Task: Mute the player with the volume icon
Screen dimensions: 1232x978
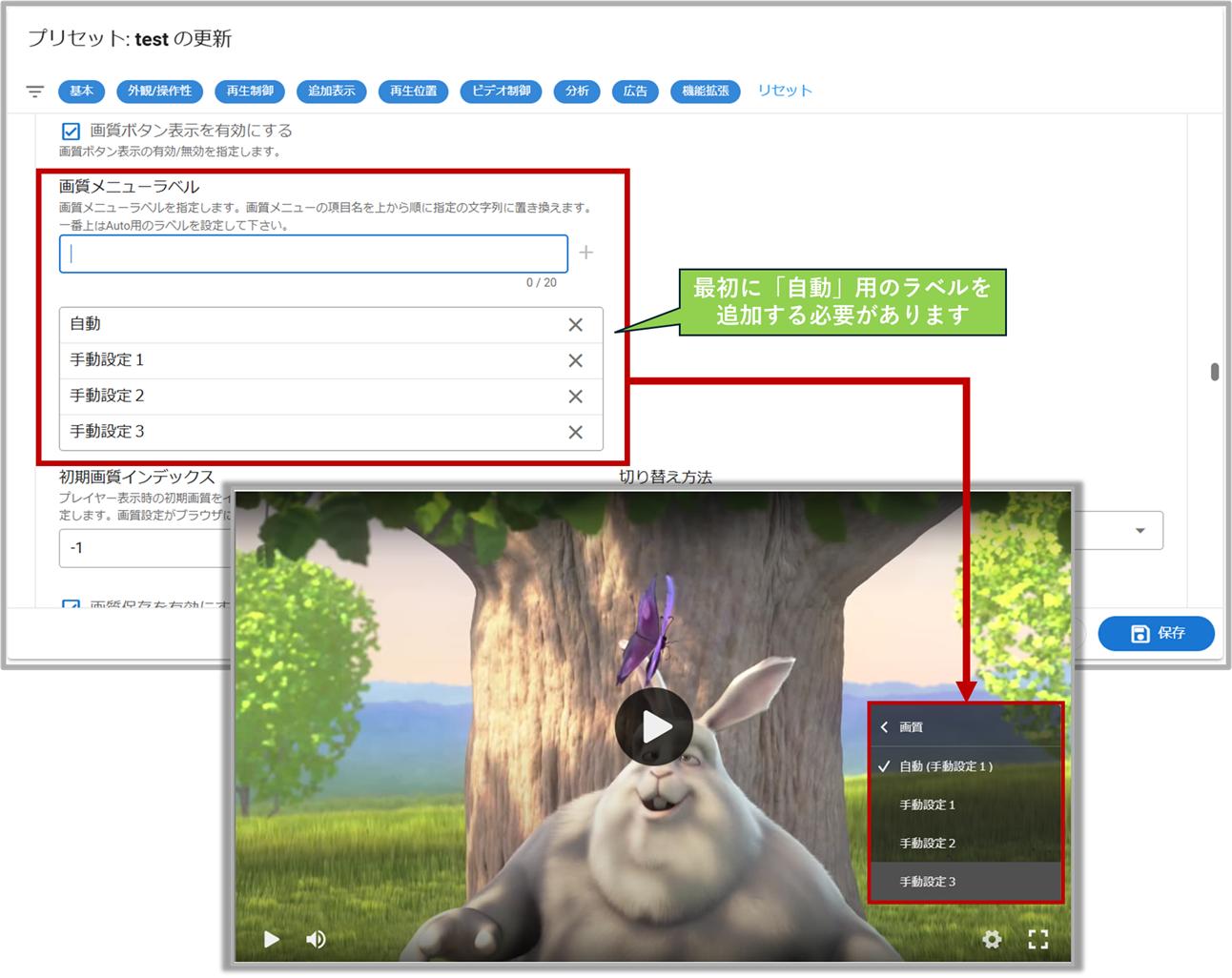Action: (x=317, y=939)
